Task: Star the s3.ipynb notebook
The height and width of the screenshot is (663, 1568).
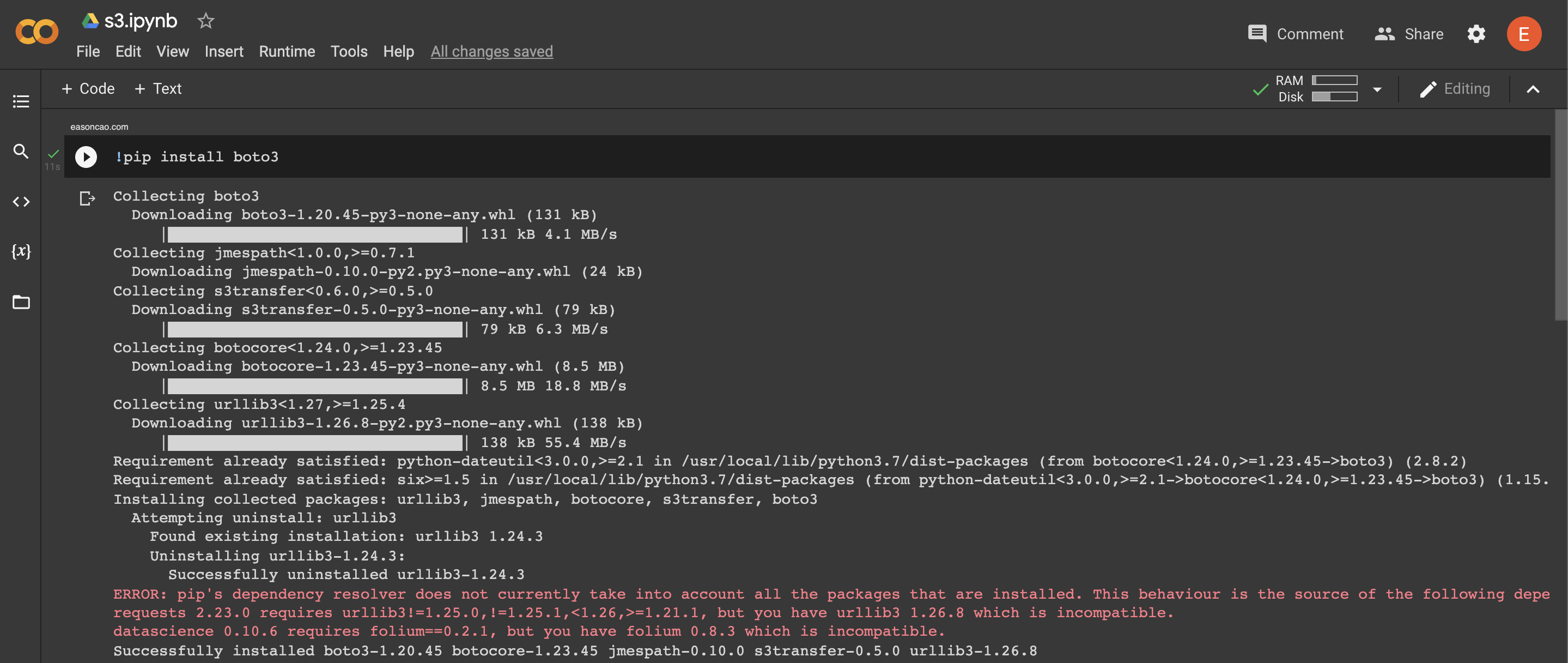Action: 206,21
